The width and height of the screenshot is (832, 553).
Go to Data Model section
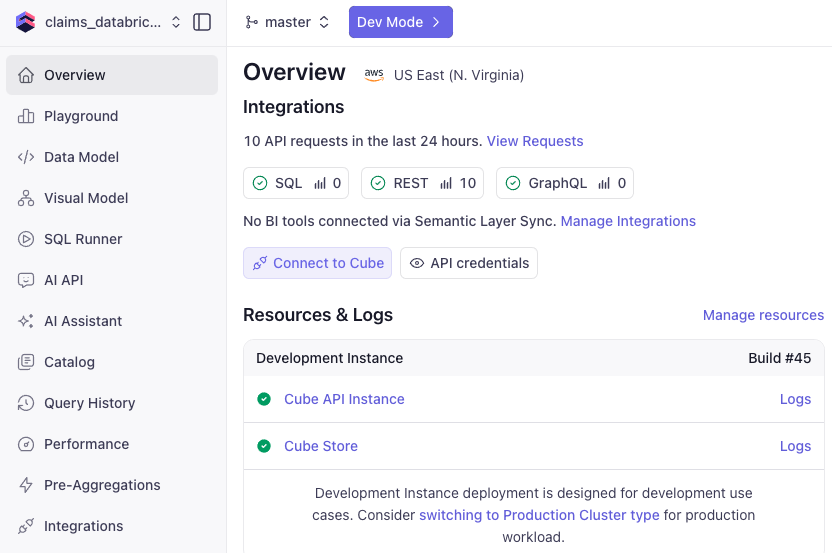click(x=112, y=157)
